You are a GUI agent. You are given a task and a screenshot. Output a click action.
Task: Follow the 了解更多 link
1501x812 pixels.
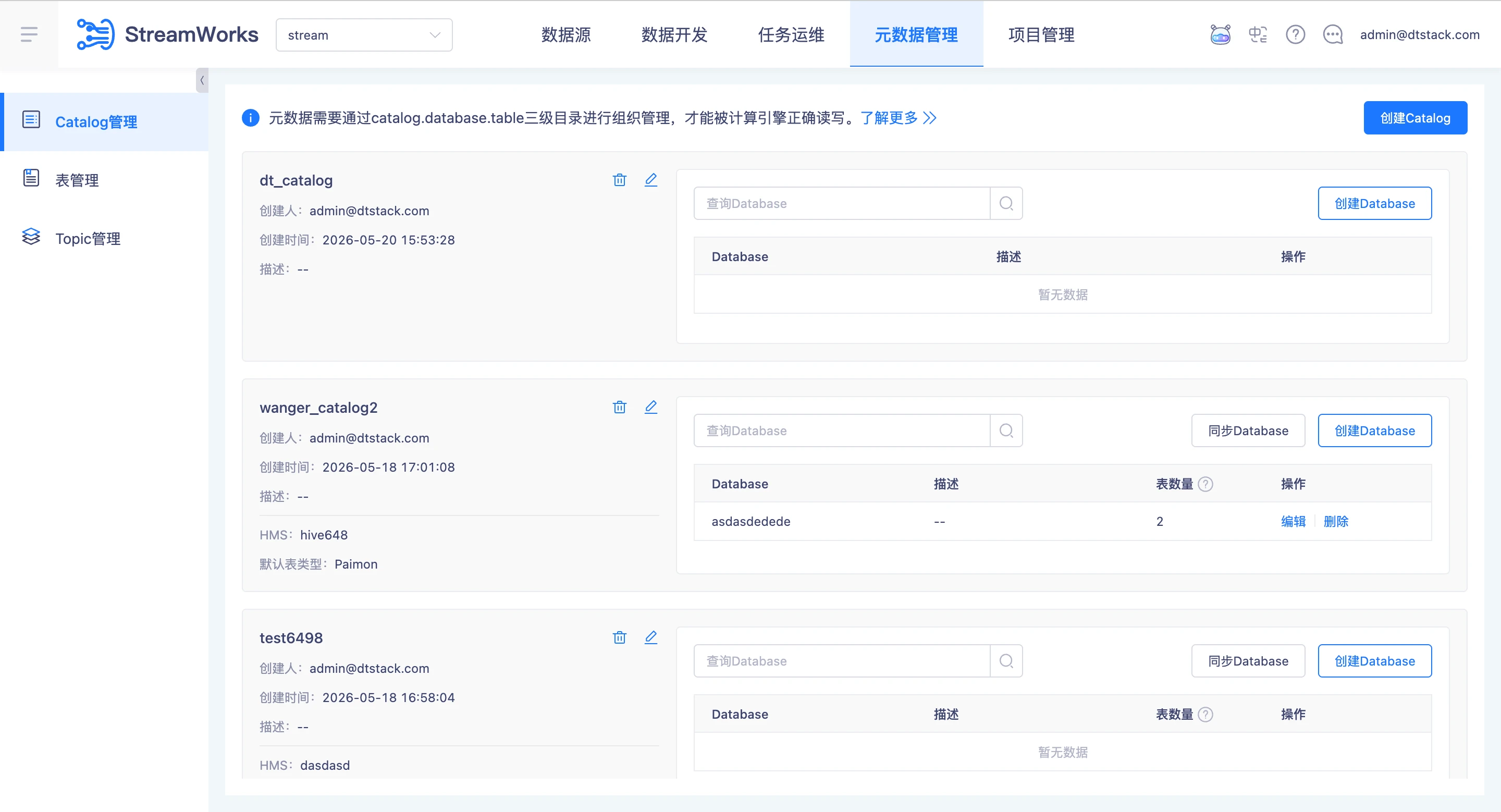pos(898,118)
